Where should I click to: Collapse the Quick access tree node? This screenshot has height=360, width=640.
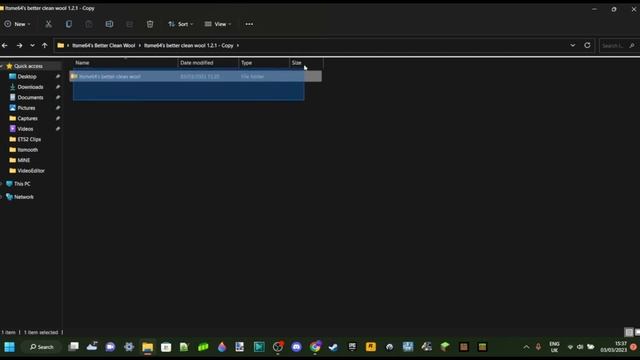pos(2,66)
